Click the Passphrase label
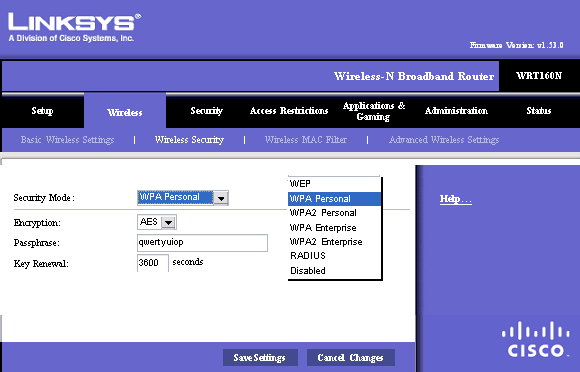580x372 pixels. pyautogui.click(x=37, y=243)
